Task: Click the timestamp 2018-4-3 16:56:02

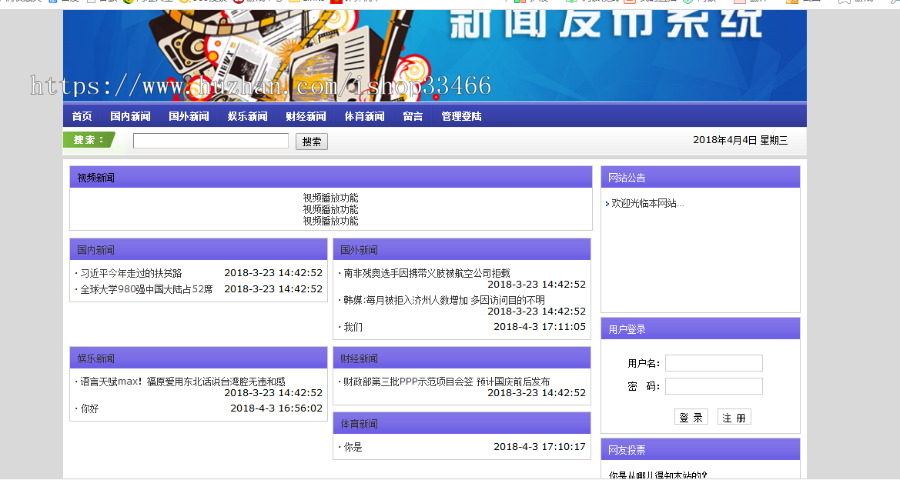Action: (x=276, y=408)
